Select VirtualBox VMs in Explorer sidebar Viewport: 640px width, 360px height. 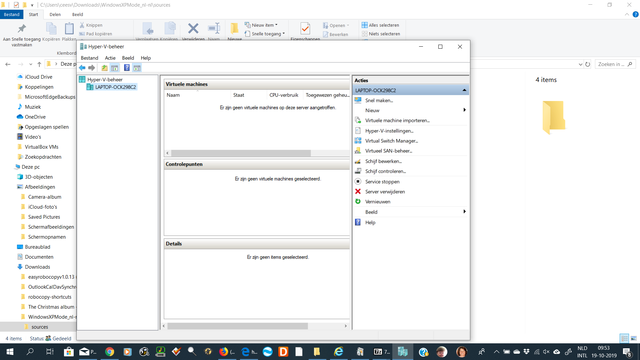click(x=41, y=147)
